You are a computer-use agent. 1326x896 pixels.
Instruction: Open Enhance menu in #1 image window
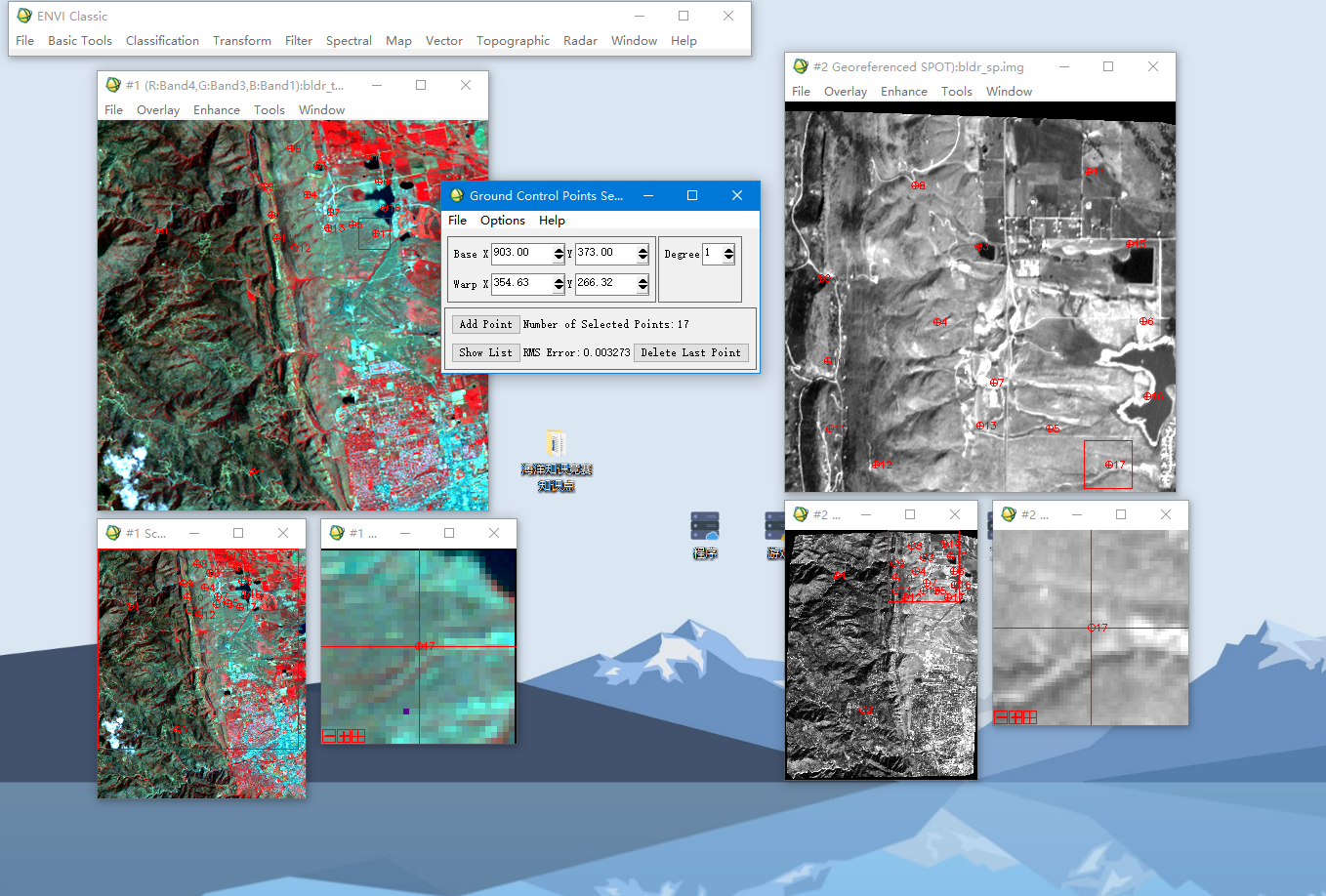[x=217, y=110]
